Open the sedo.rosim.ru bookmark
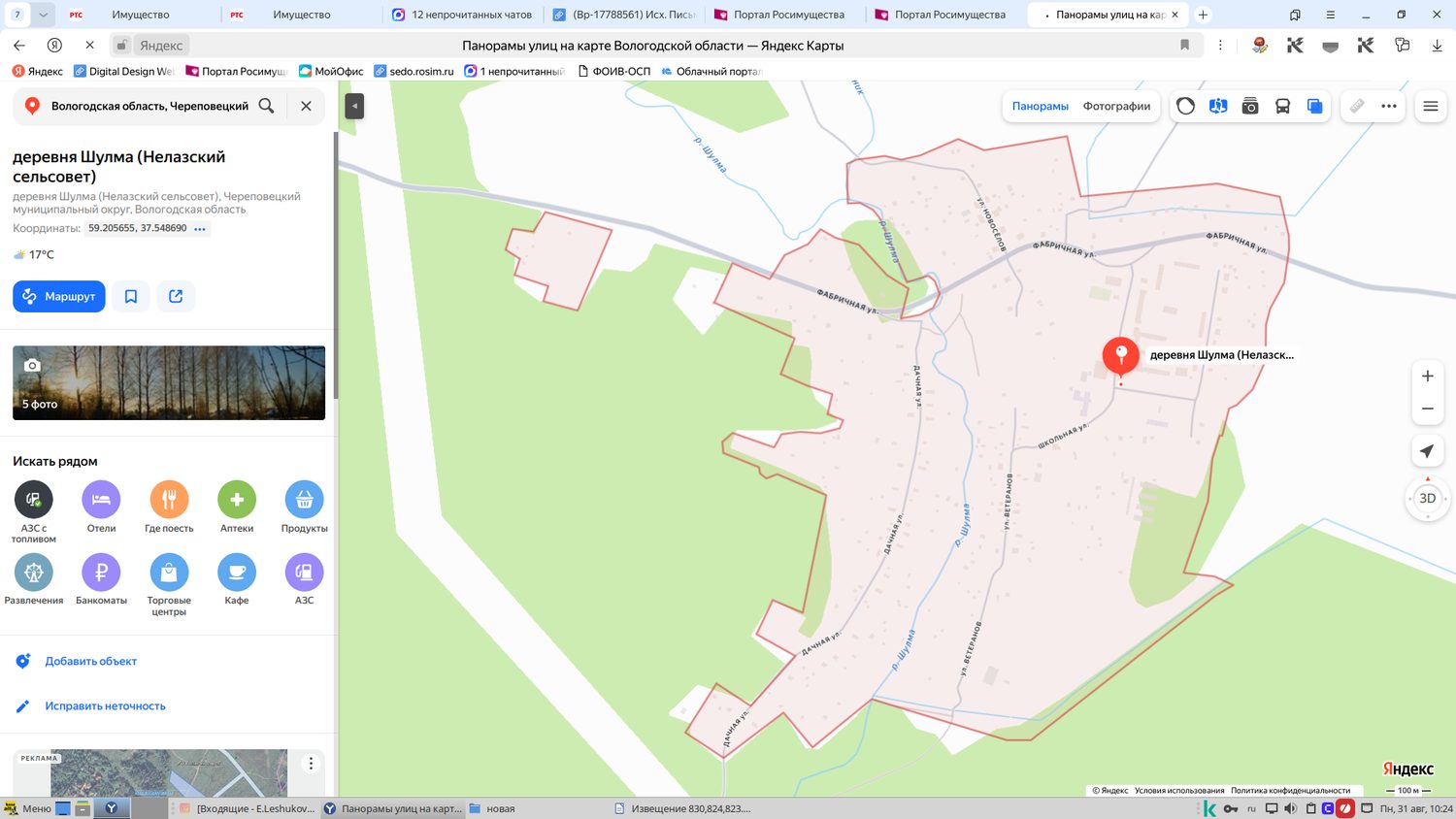Viewport: 1456px width, 819px height. pyautogui.click(x=414, y=71)
